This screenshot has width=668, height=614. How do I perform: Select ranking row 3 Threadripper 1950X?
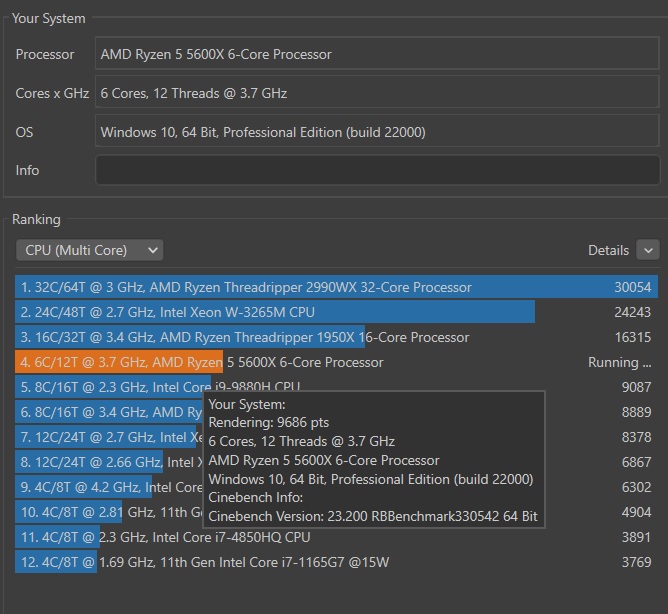pos(336,337)
